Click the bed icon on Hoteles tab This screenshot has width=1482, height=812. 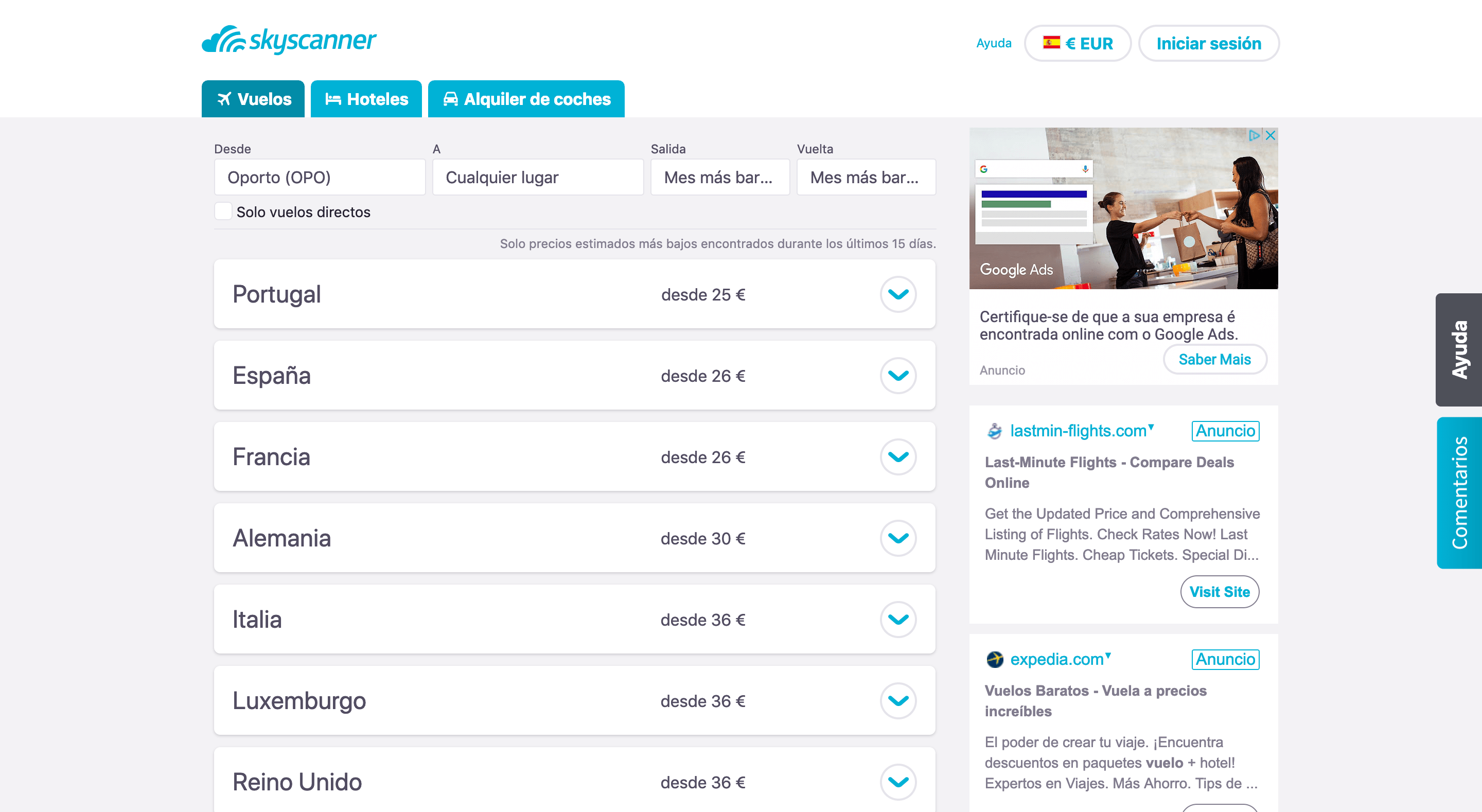(332, 99)
